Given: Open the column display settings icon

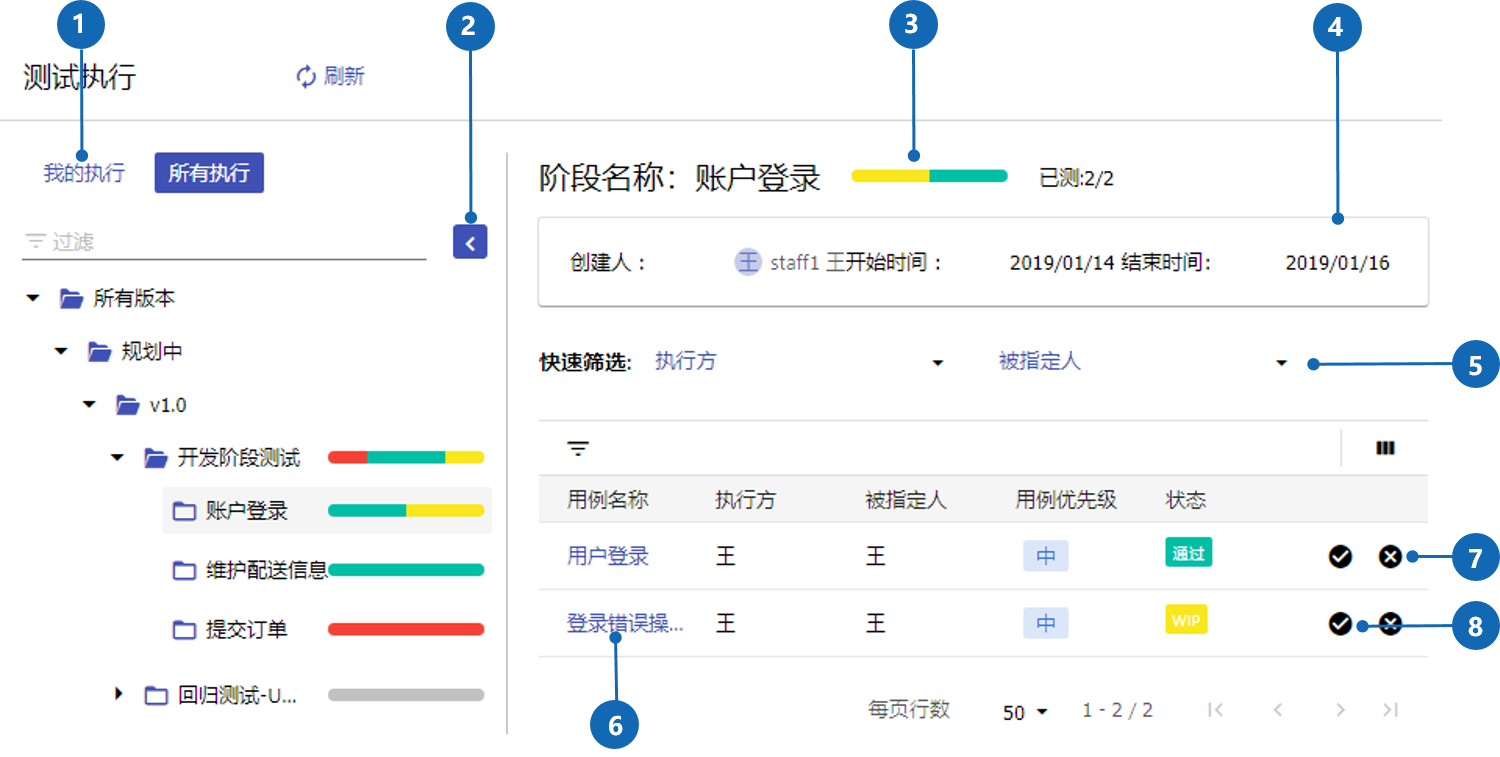Looking at the screenshot, I should (1385, 448).
